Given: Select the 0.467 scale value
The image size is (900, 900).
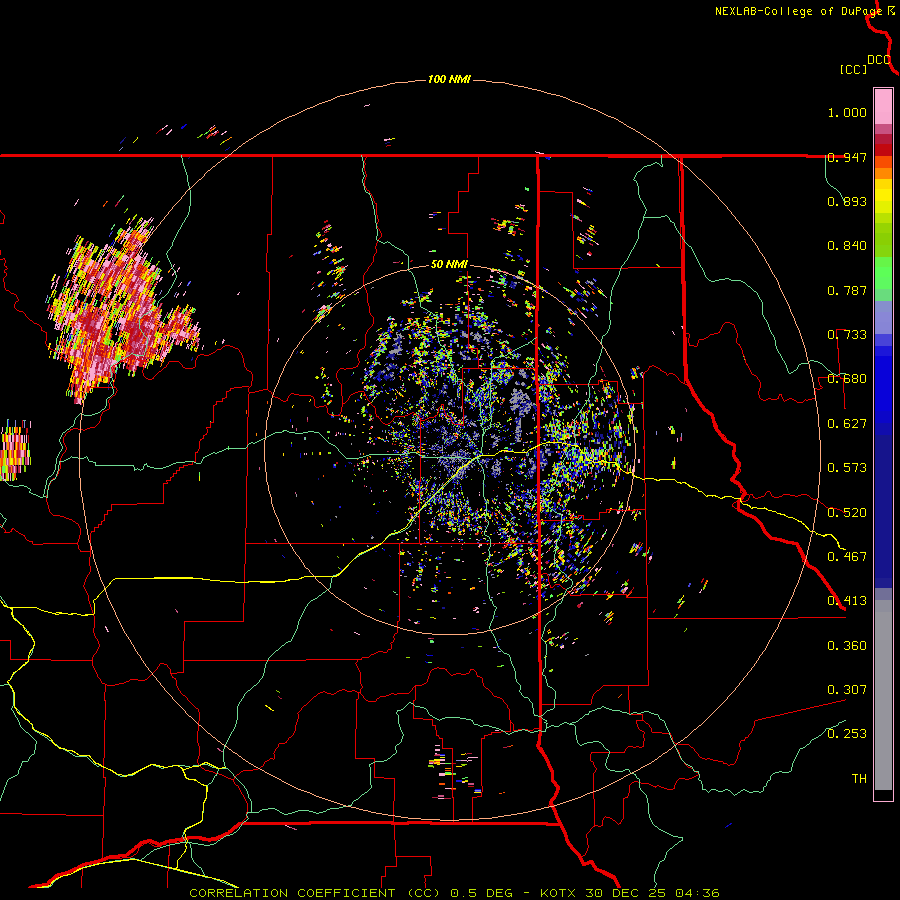Looking at the screenshot, I should (x=847, y=557).
